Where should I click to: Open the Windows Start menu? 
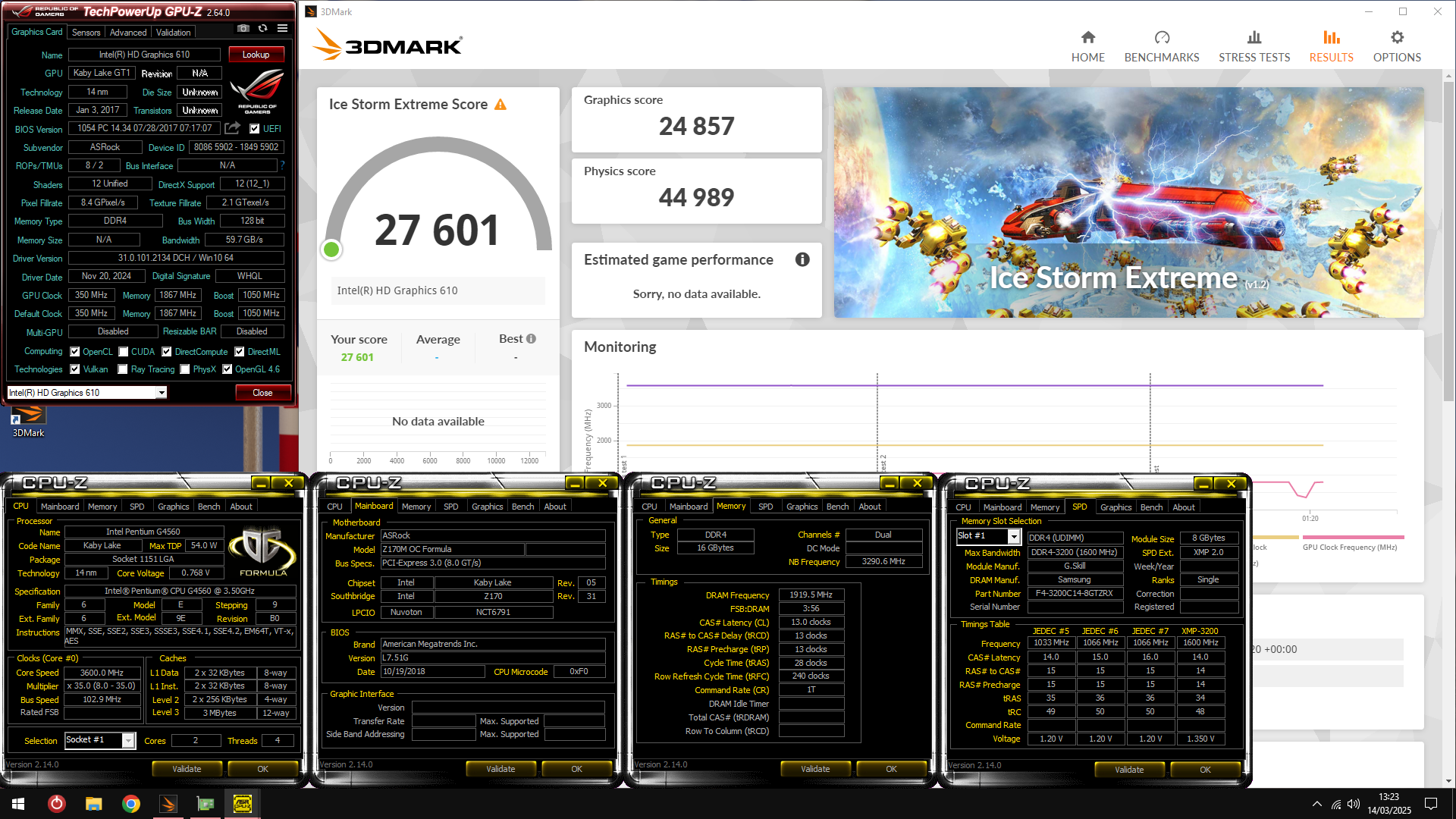click(x=18, y=804)
